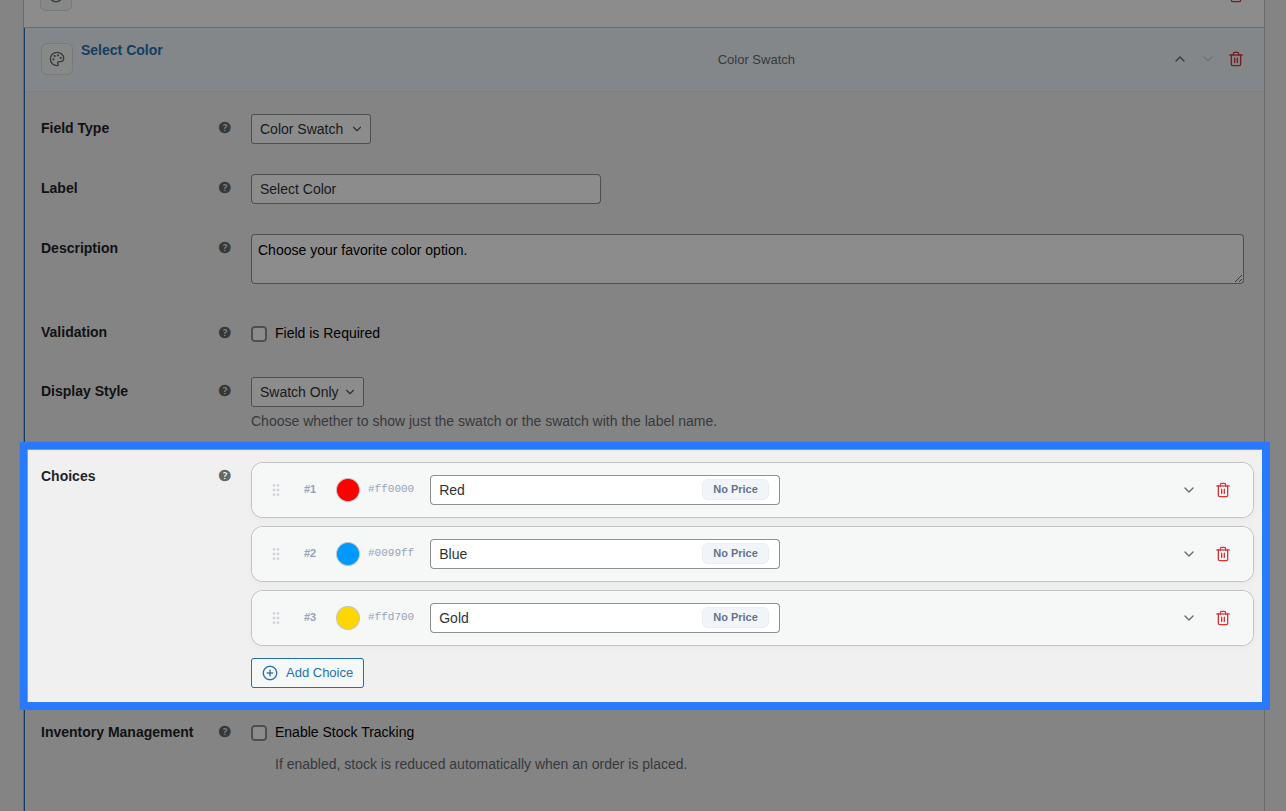Click No Price badge on Red choice
The width and height of the screenshot is (1286, 811).
click(x=735, y=490)
